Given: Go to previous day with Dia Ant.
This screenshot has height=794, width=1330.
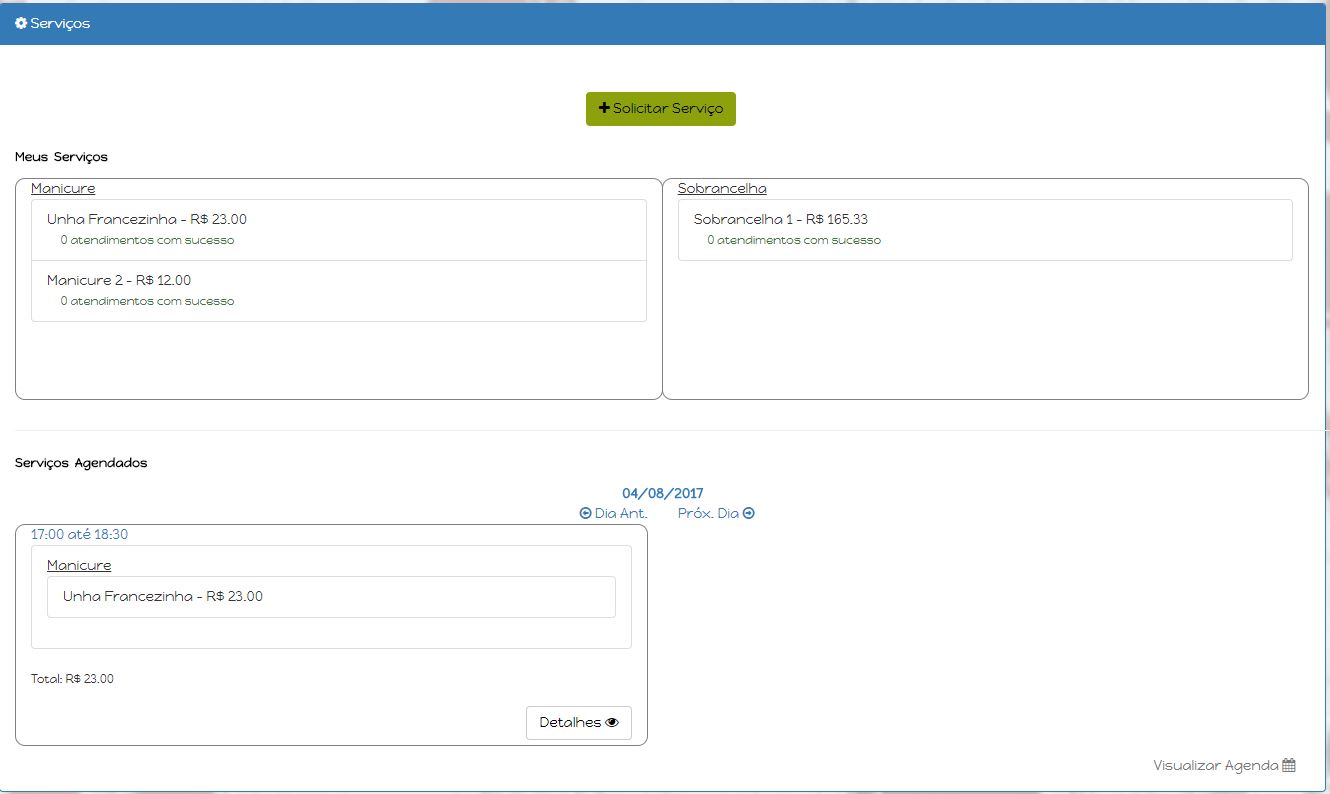Looking at the screenshot, I should point(620,513).
